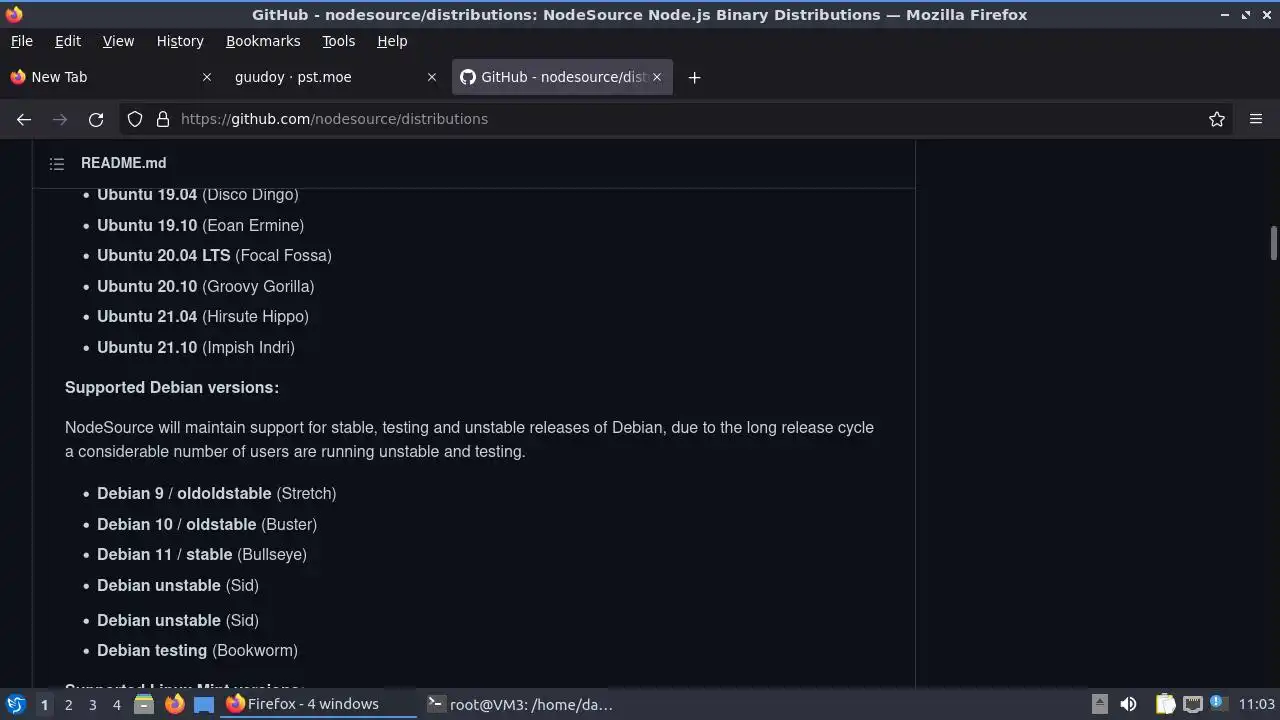
Task: Click the Debian 11 / stable item
Action: [202, 554]
